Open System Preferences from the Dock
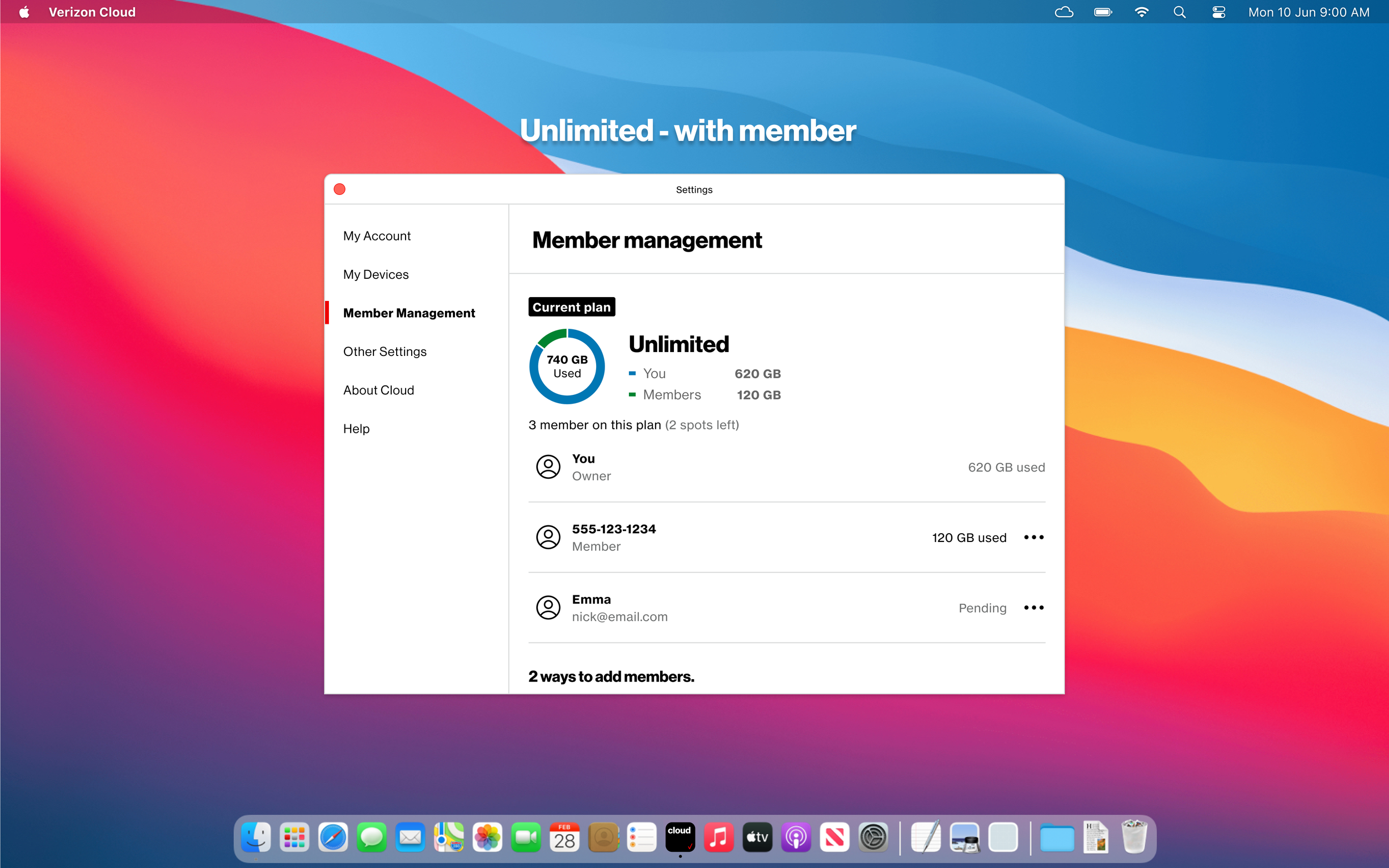The height and width of the screenshot is (868, 1389). click(x=873, y=837)
